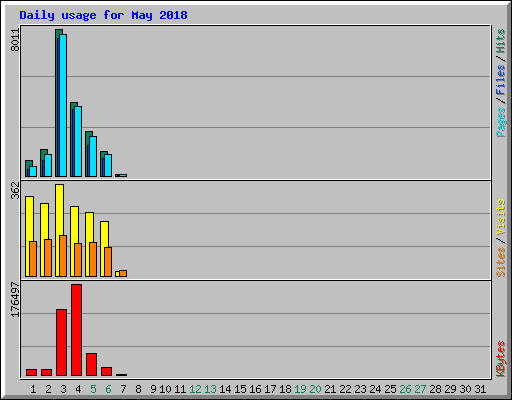The height and width of the screenshot is (400, 512).
Task: Click the day 3 red KBytes bar
Action: tap(61, 343)
